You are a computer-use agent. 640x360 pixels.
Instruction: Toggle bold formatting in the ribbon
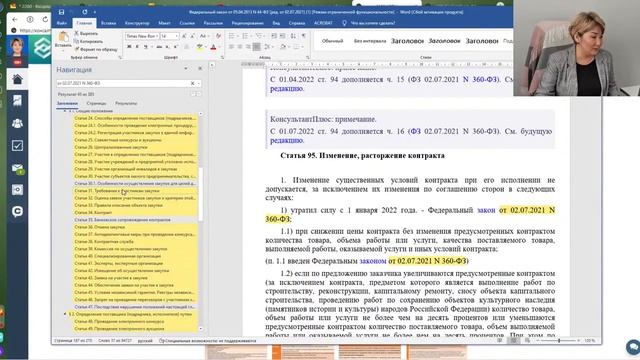(x=129, y=47)
